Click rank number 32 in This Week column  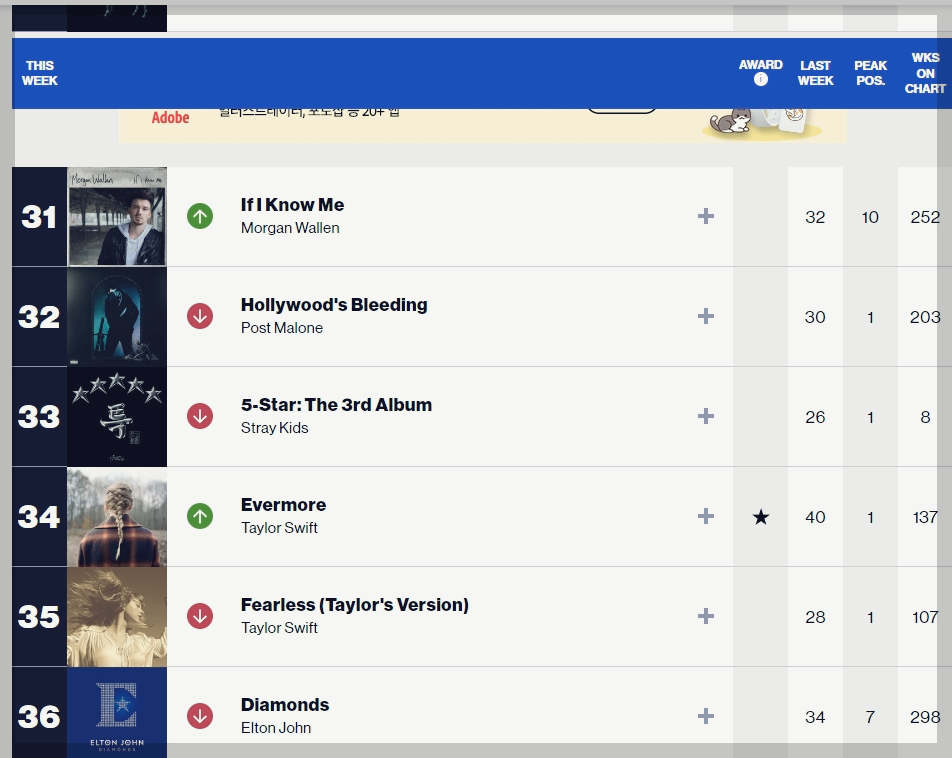(39, 316)
